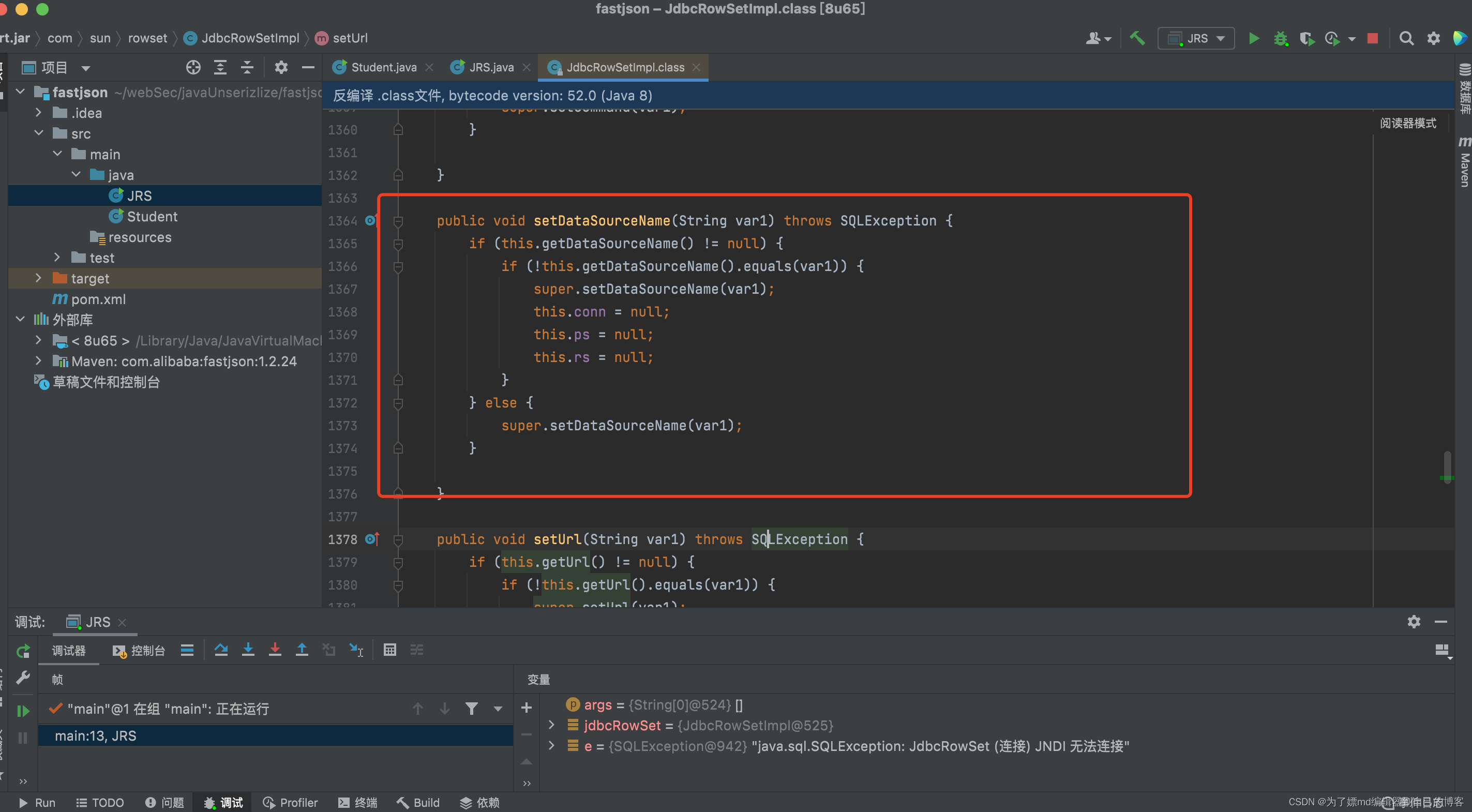The image size is (1472, 812).
Task: Click the setUrl breadcrumb
Action: [x=342, y=38]
